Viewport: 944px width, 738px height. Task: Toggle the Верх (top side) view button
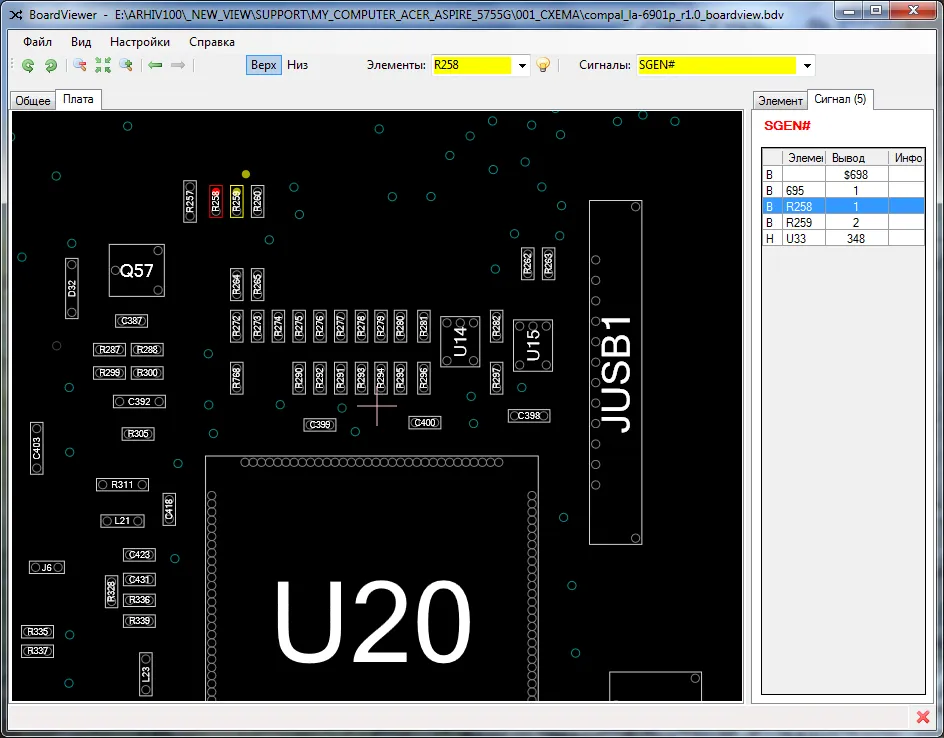pyautogui.click(x=264, y=65)
